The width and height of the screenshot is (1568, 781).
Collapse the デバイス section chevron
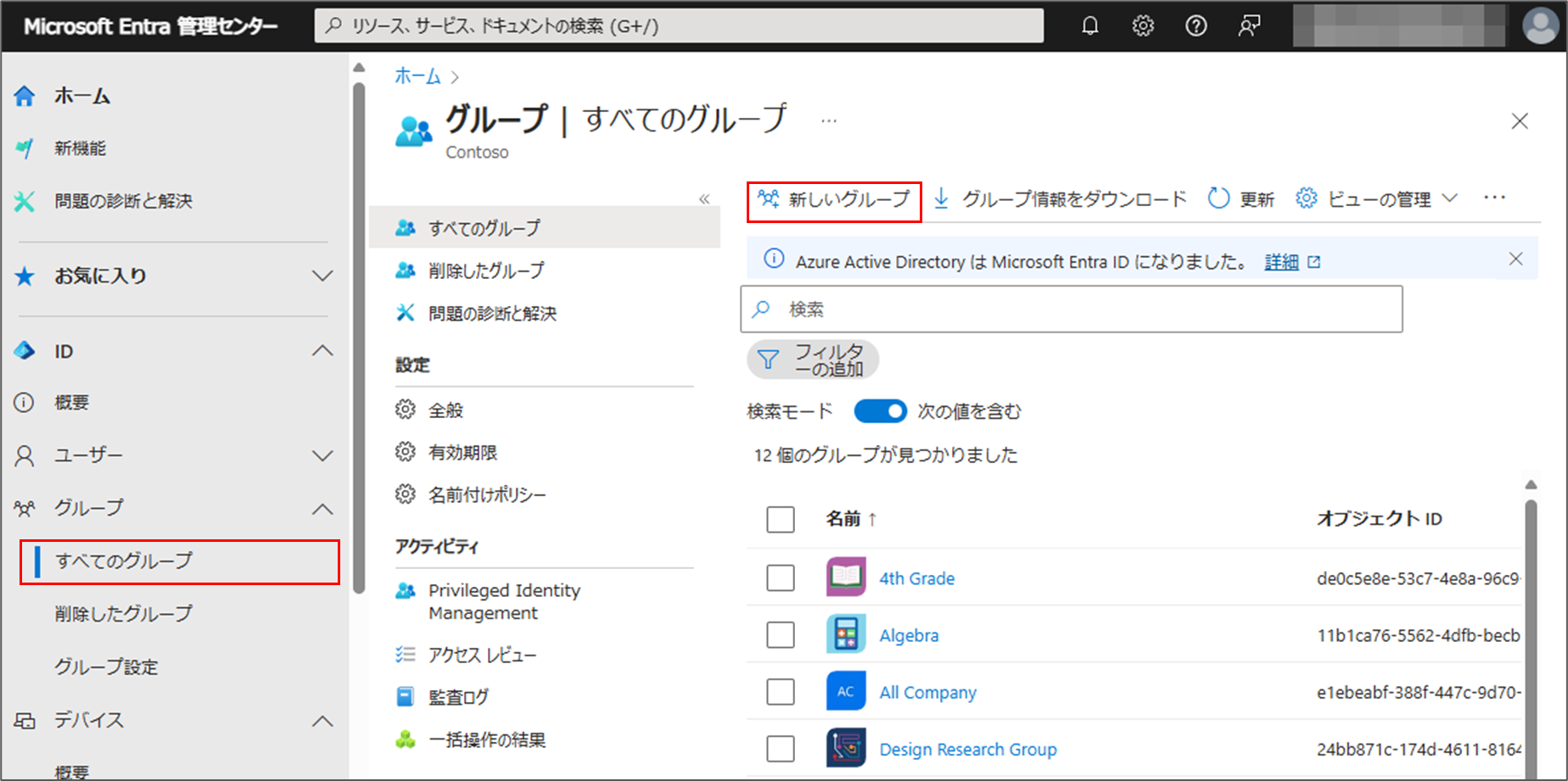(x=322, y=721)
